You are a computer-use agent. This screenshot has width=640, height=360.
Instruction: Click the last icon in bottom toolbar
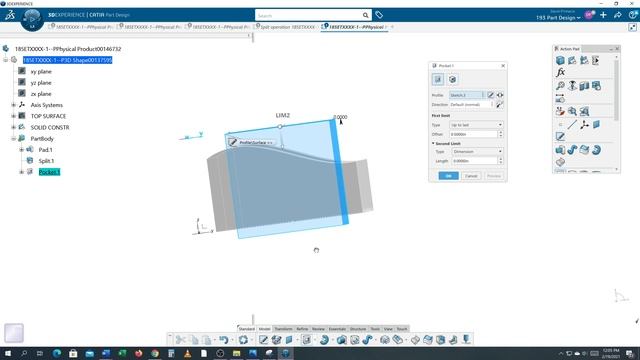tap(466, 340)
